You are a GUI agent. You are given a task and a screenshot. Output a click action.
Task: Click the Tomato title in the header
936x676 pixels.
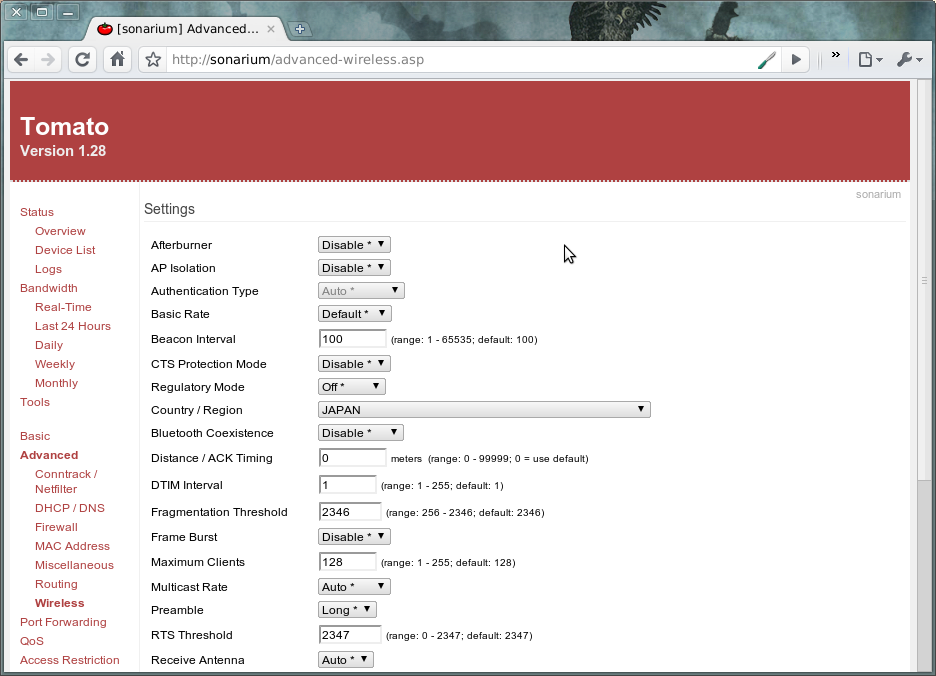pos(64,127)
